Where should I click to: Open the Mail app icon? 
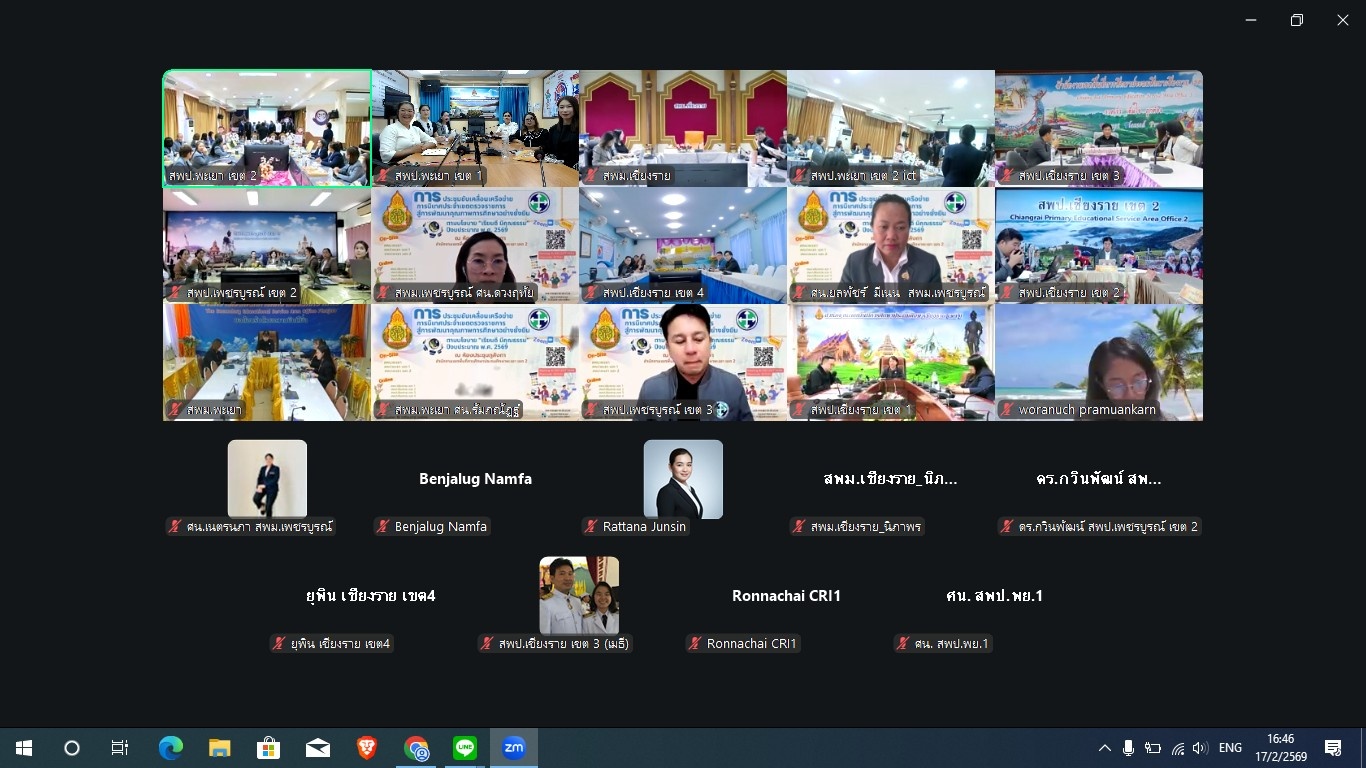click(318, 748)
